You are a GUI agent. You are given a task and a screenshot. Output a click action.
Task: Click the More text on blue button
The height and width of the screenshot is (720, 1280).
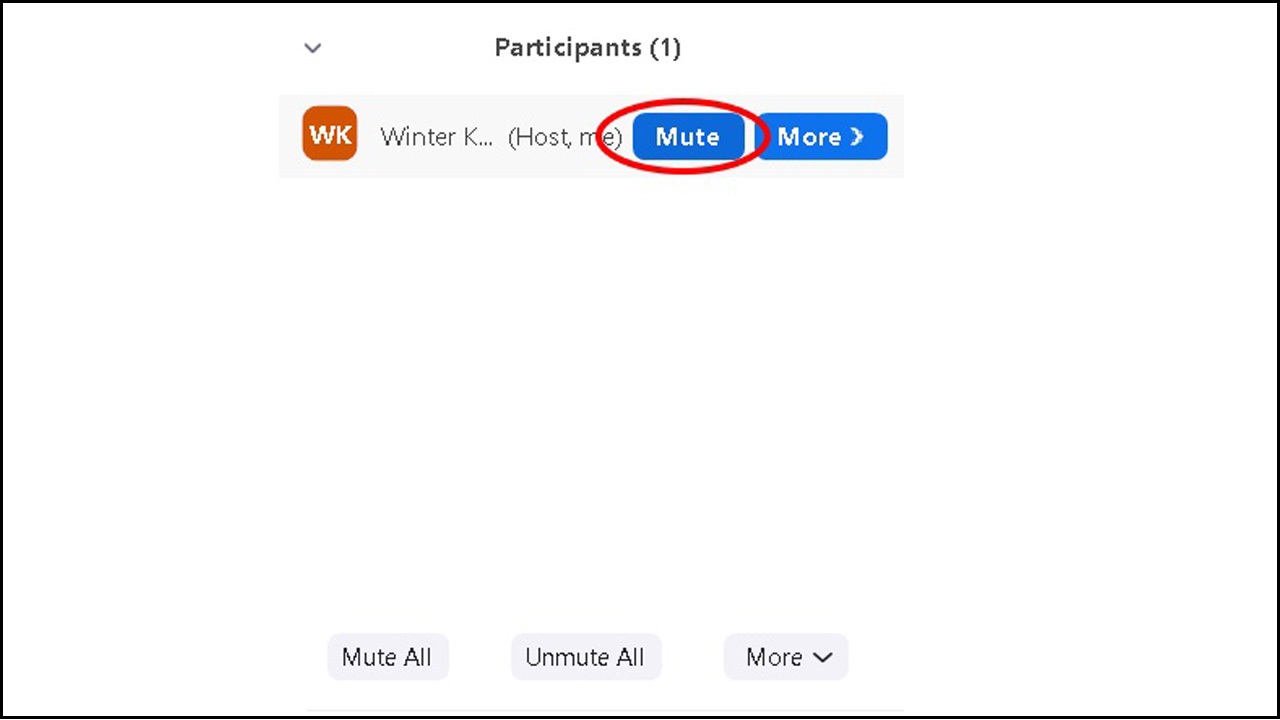[809, 137]
